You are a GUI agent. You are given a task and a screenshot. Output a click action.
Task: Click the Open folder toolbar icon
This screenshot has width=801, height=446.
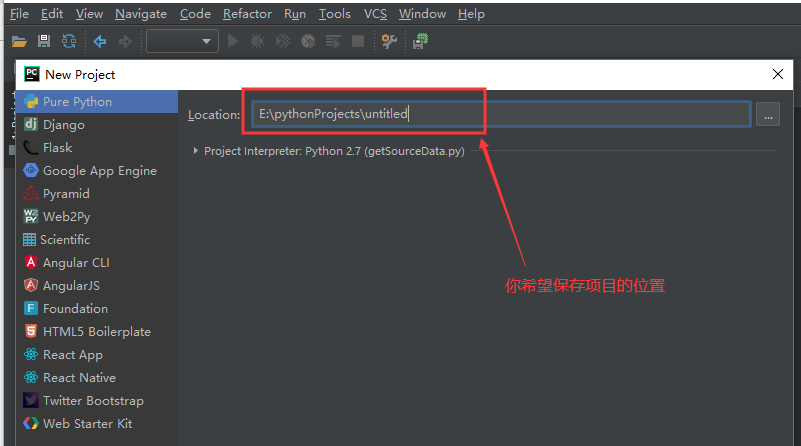(x=19, y=41)
